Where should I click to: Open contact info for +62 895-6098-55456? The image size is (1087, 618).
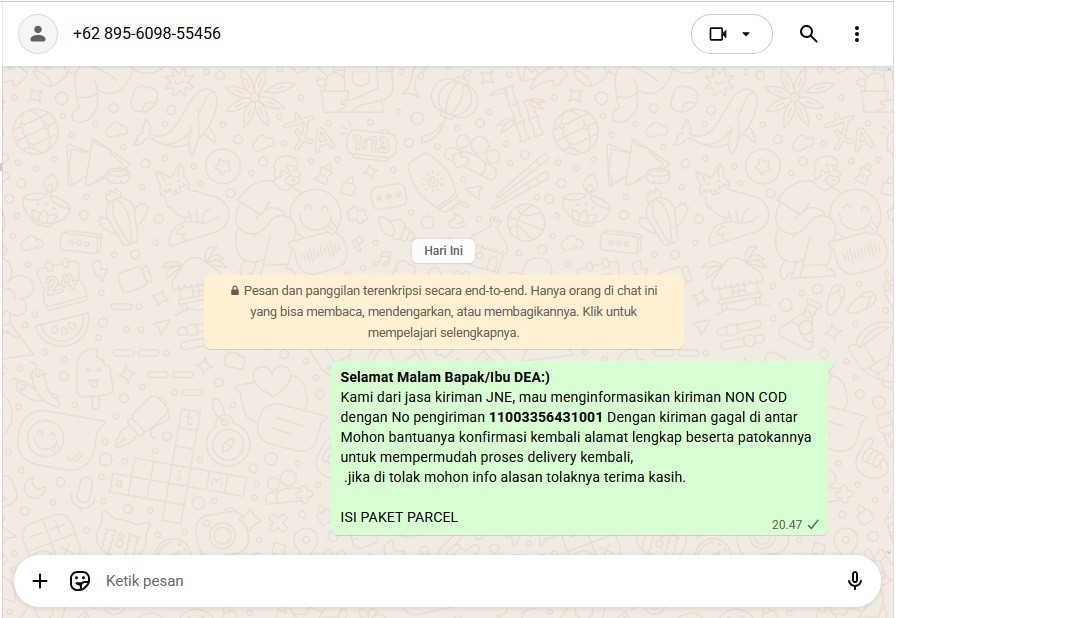[146, 33]
